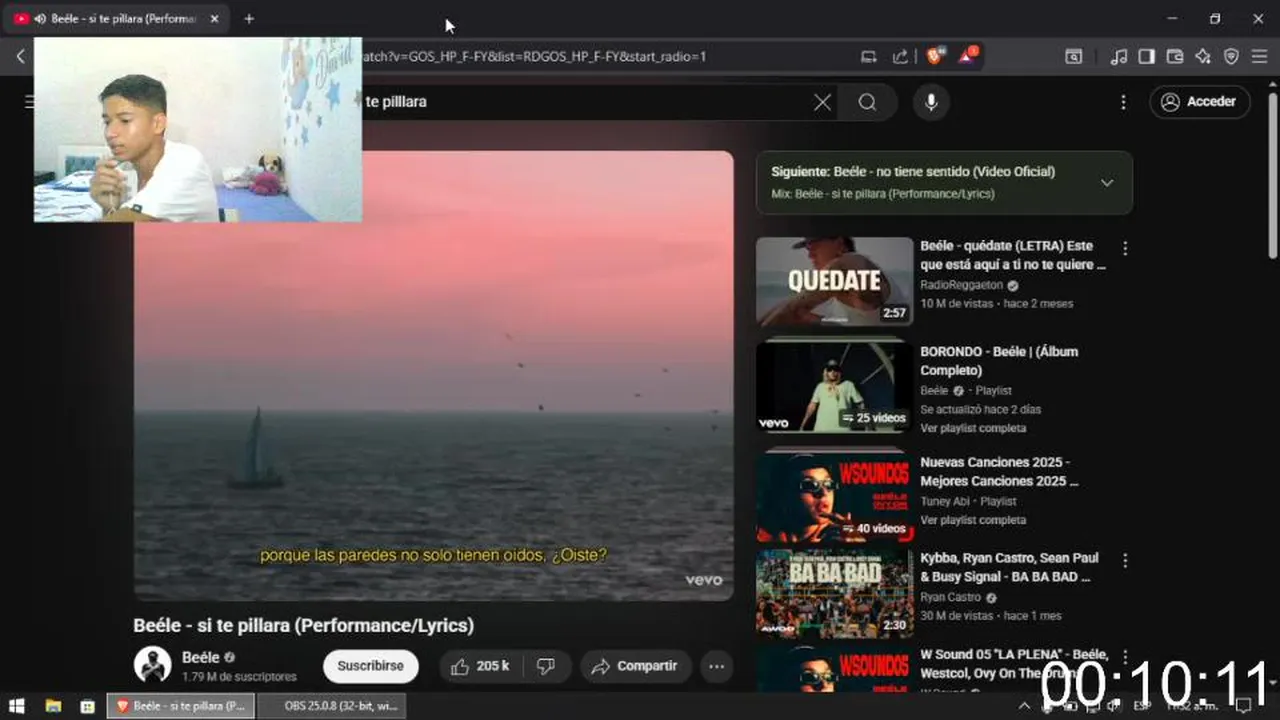The width and height of the screenshot is (1280, 720).
Task: Click Brave taskbar button Beéle - si te pillara
Action: coord(181,706)
